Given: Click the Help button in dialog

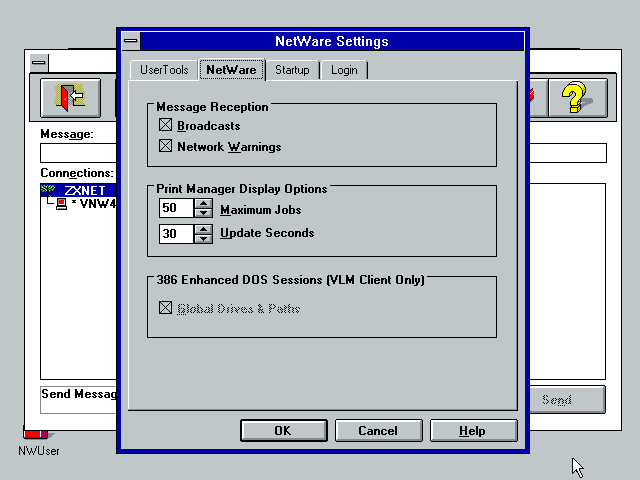Looking at the screenshot, I should [473, 431].
